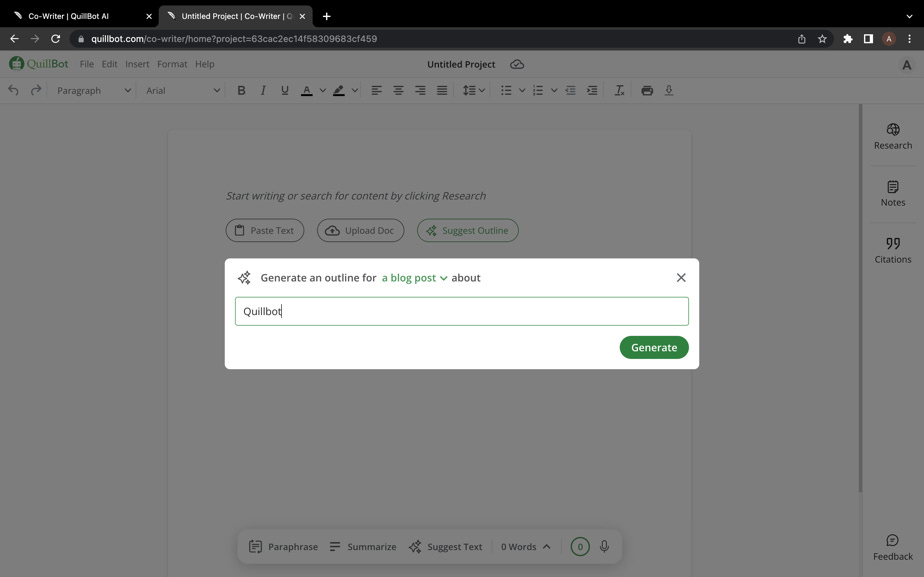
Task: Open the Citations panel
Action: pyautogui.click(x=893, y=250)
